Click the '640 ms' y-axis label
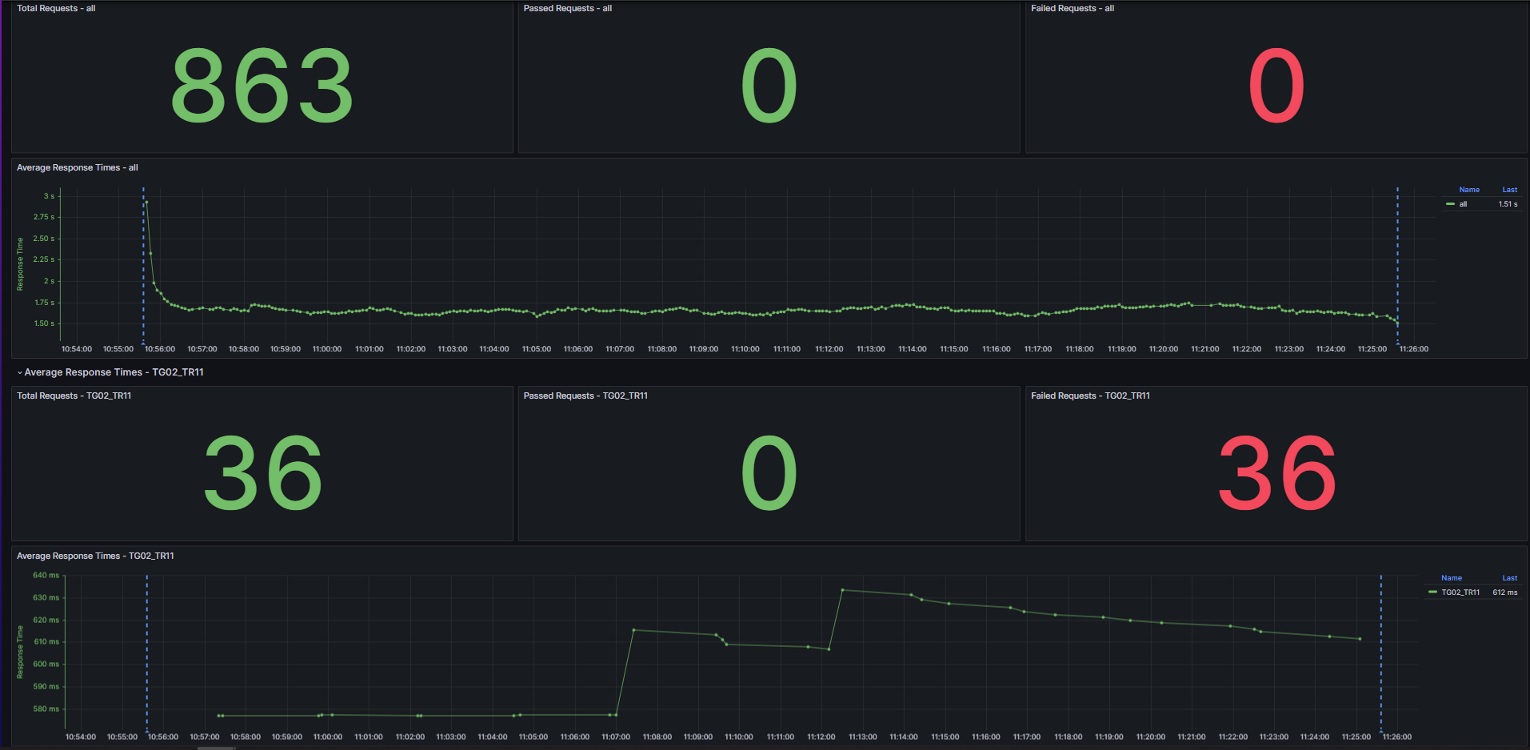 tap(46, 575)
